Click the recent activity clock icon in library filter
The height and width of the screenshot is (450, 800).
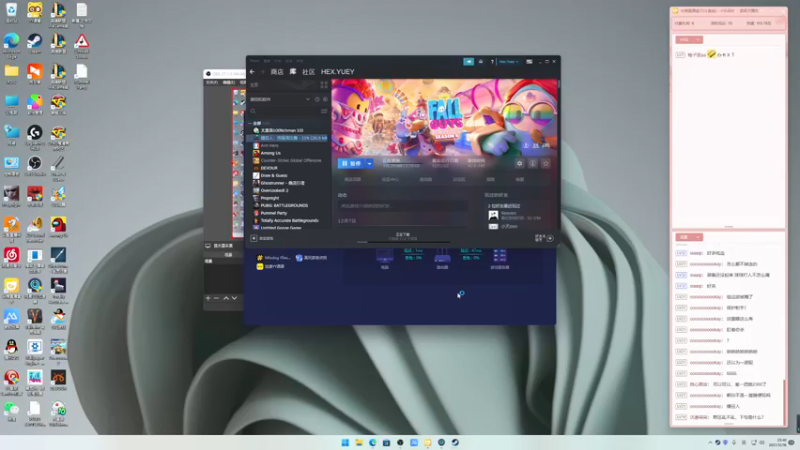click(x=317, y=99)
